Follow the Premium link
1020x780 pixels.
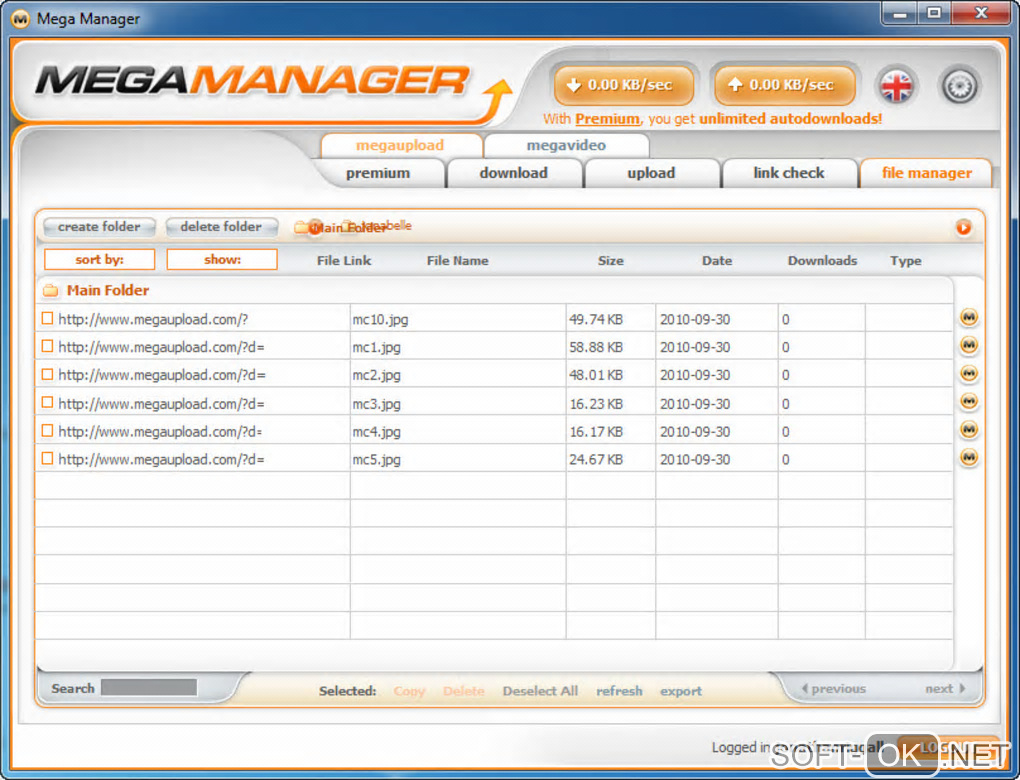[x=607, y=119]
